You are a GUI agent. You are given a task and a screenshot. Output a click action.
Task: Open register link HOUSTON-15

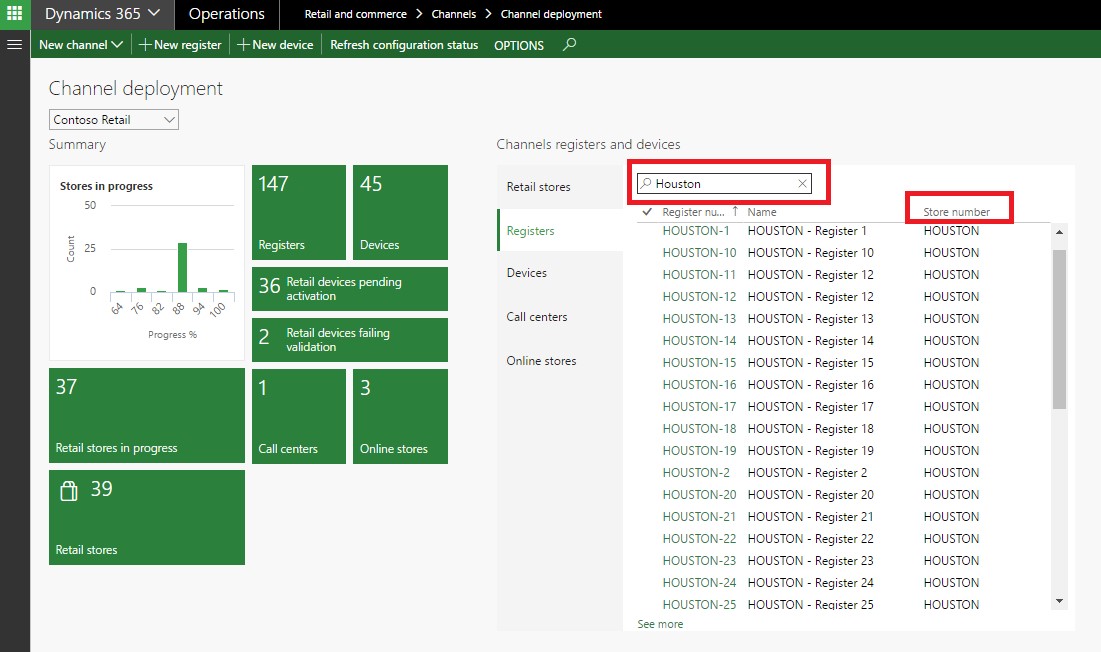coord(699,363)
